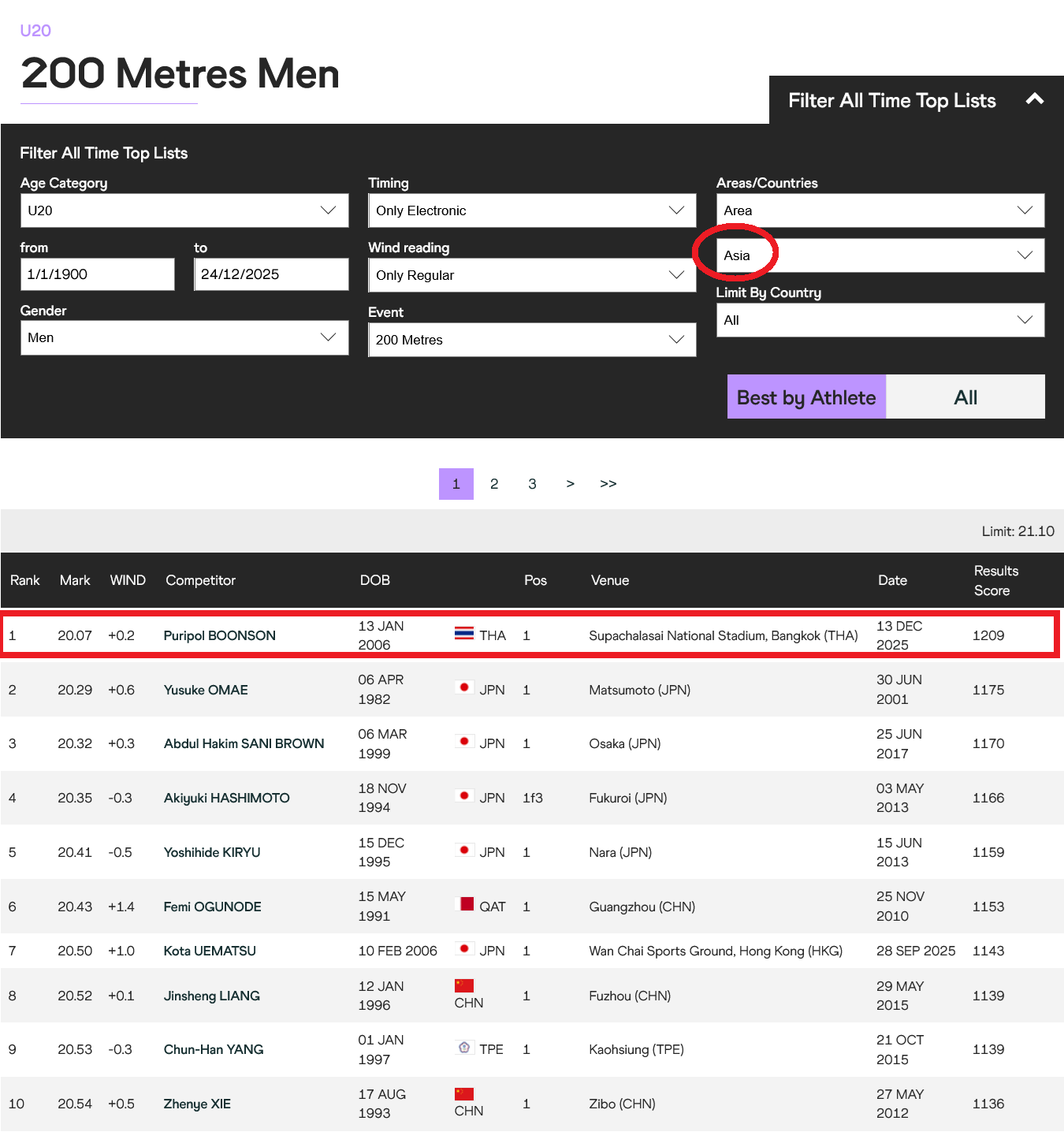Open the Limit By Country dropdown
This screenshot has width=1064, height=1132.
click(x=880, y=320)
